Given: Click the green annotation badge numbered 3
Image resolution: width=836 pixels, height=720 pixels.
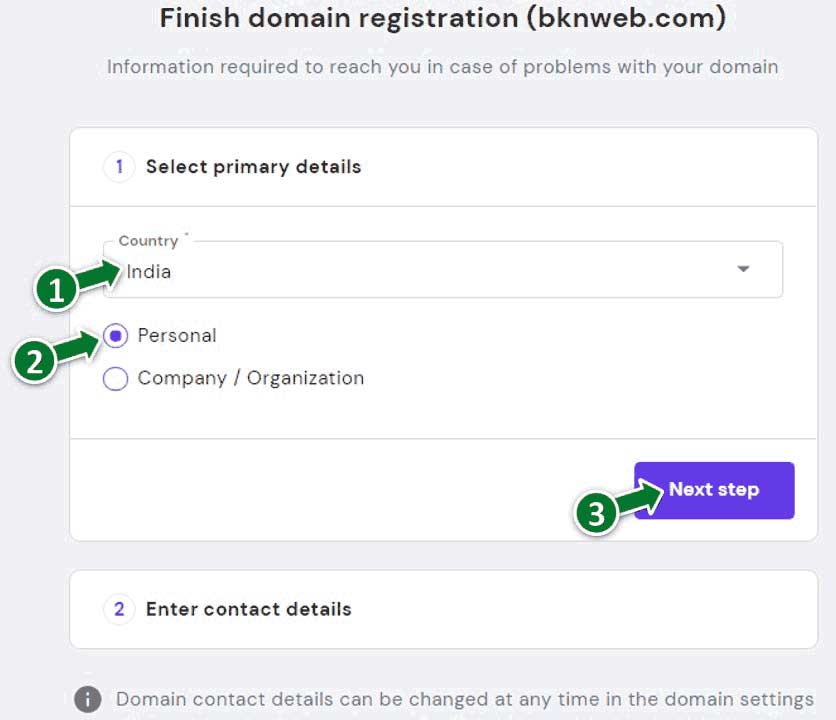Looking at the screenshot, I should click(596, 514).
